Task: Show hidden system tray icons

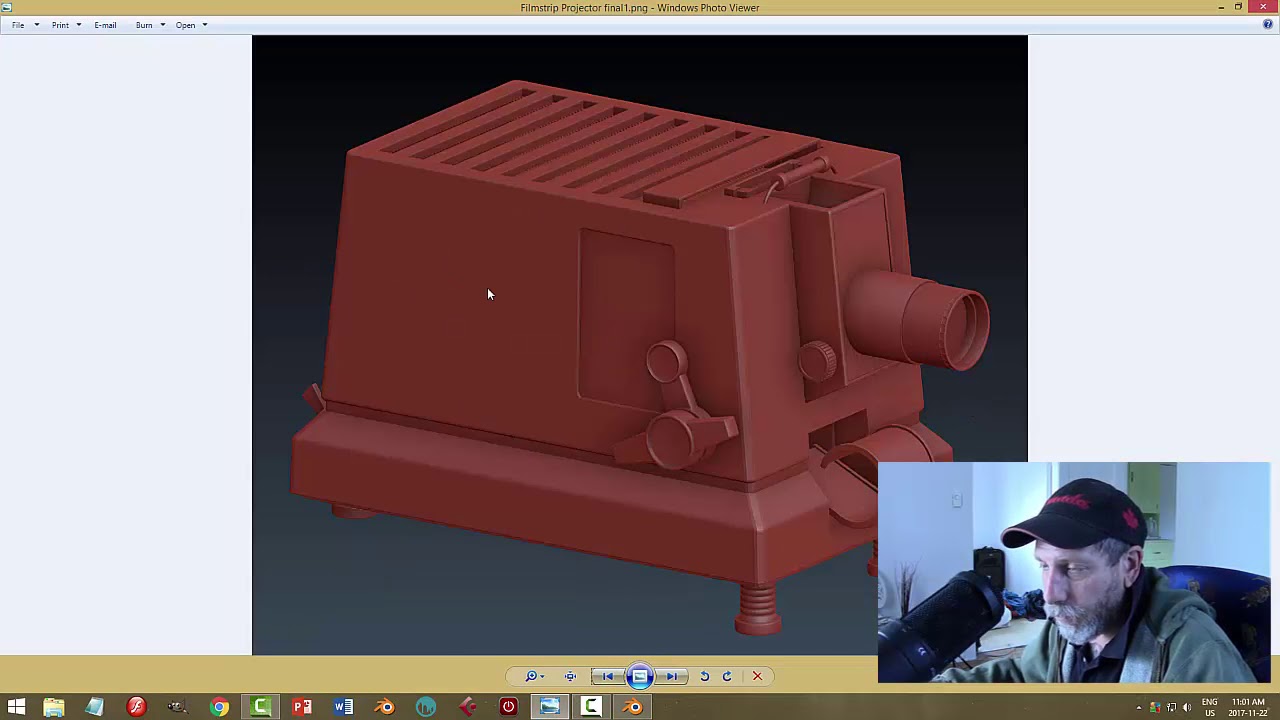Action: (1139, 708)
